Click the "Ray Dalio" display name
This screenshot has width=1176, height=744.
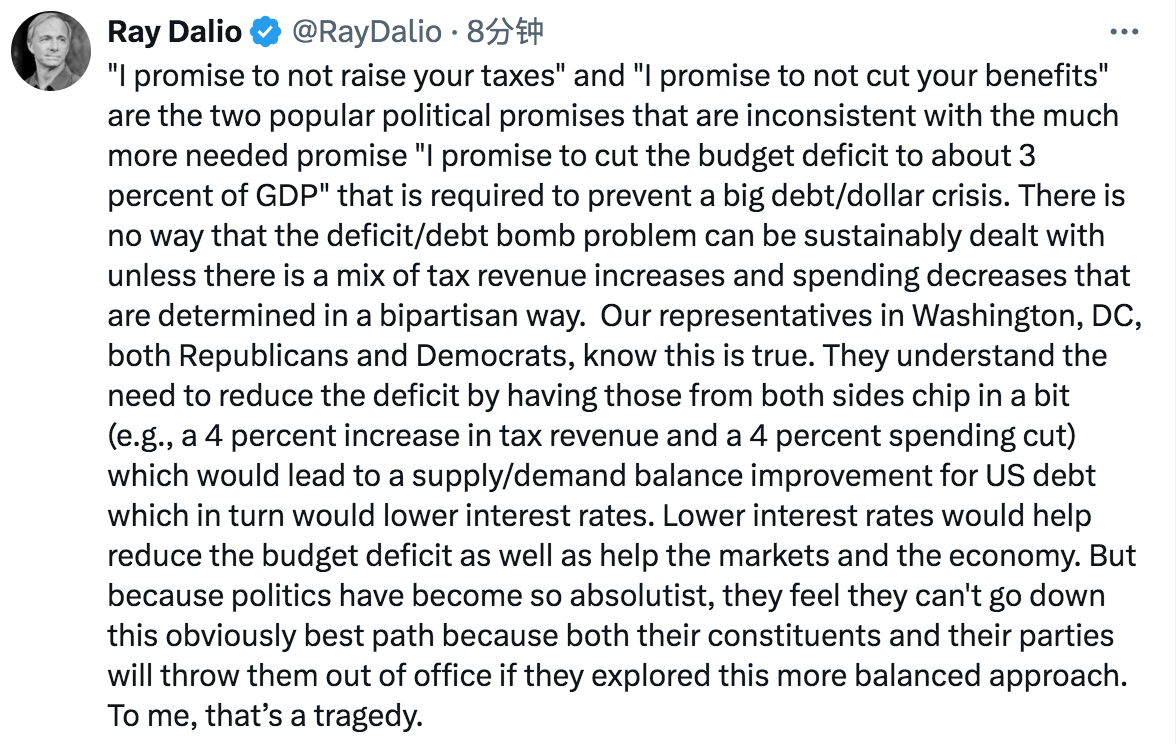[174, 32]
